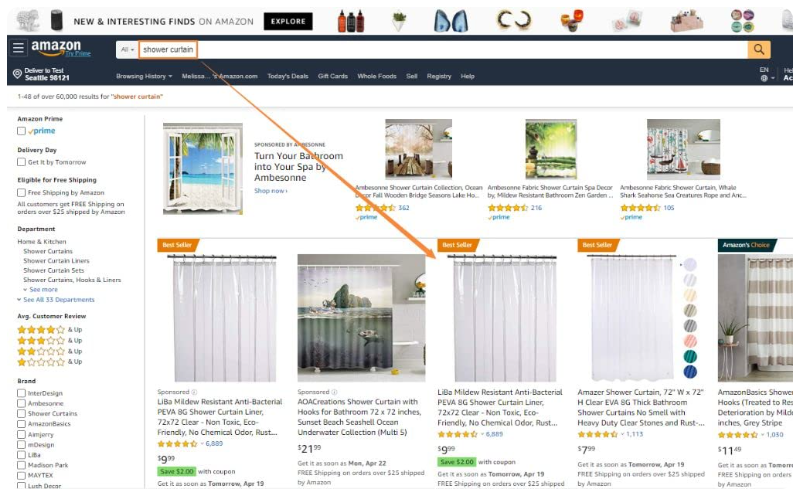Open the All departments search dropdown

coord(127,50)
